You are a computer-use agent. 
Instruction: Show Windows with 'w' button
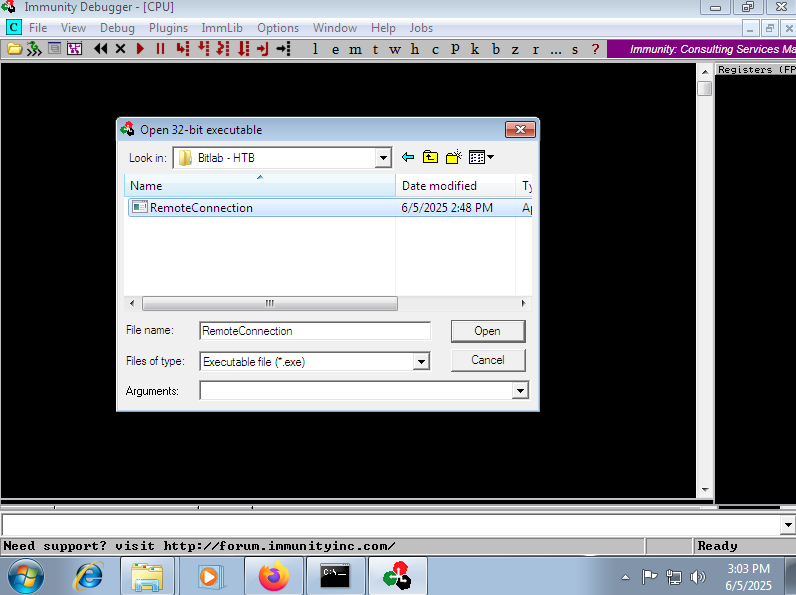(395, 49)
